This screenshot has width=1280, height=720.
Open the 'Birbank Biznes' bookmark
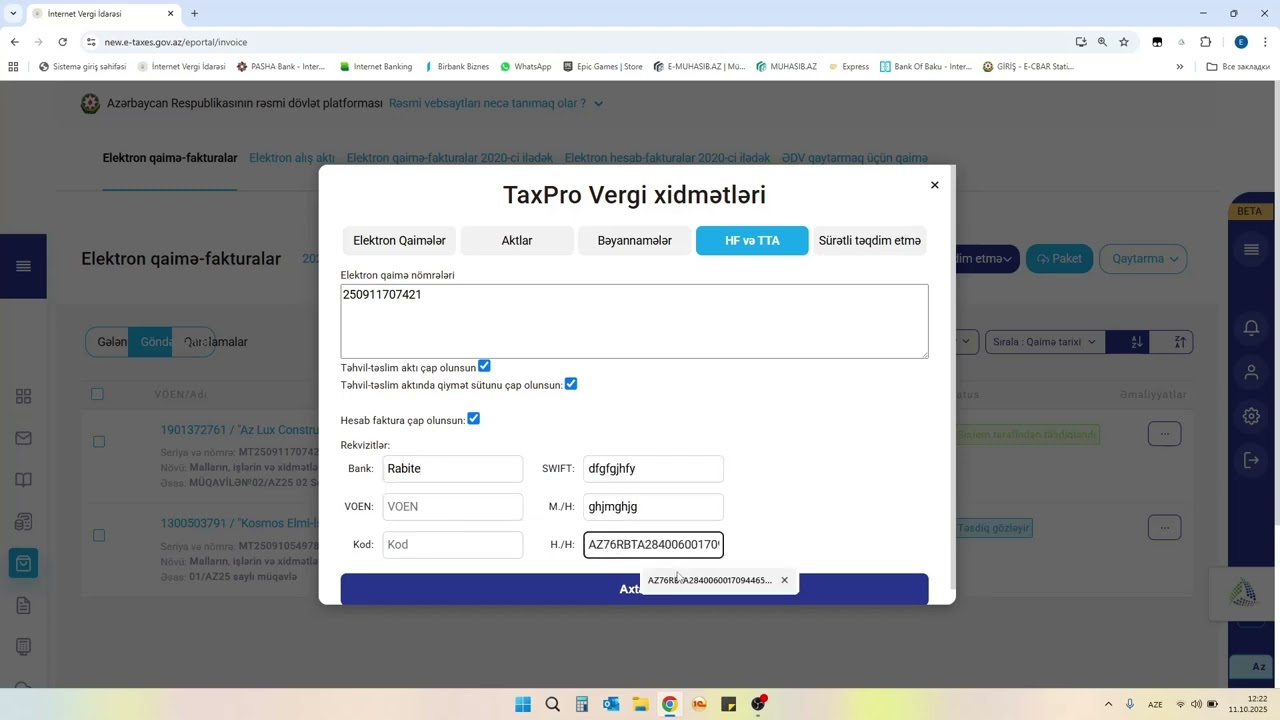coord(456,67)
